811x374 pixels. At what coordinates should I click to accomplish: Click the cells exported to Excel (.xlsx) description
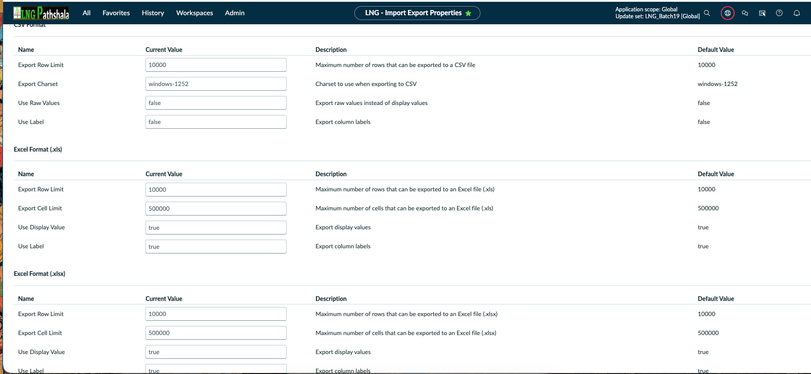(406, 333)
